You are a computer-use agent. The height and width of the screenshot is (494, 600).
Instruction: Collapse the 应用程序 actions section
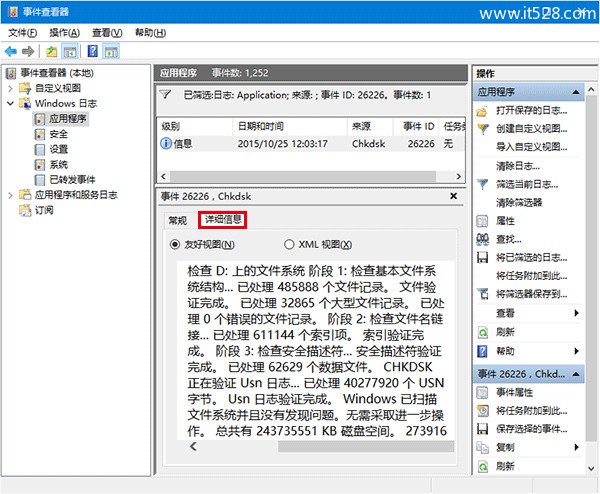[x=576, y=92]
